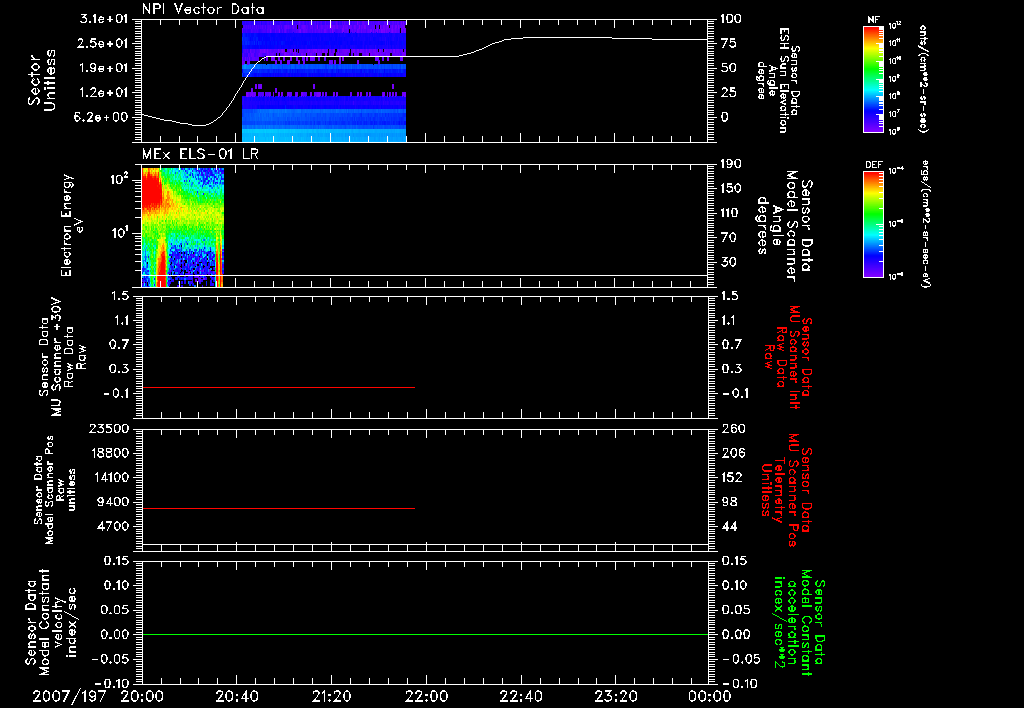
Task: Click the 00:00 time tick label
Action: [x=710, y=696]
